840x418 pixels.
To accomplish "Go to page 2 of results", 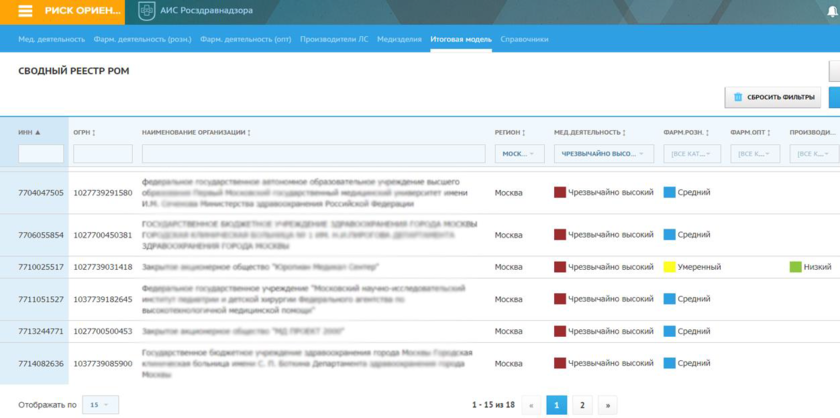I will click(x=582, y=405).
